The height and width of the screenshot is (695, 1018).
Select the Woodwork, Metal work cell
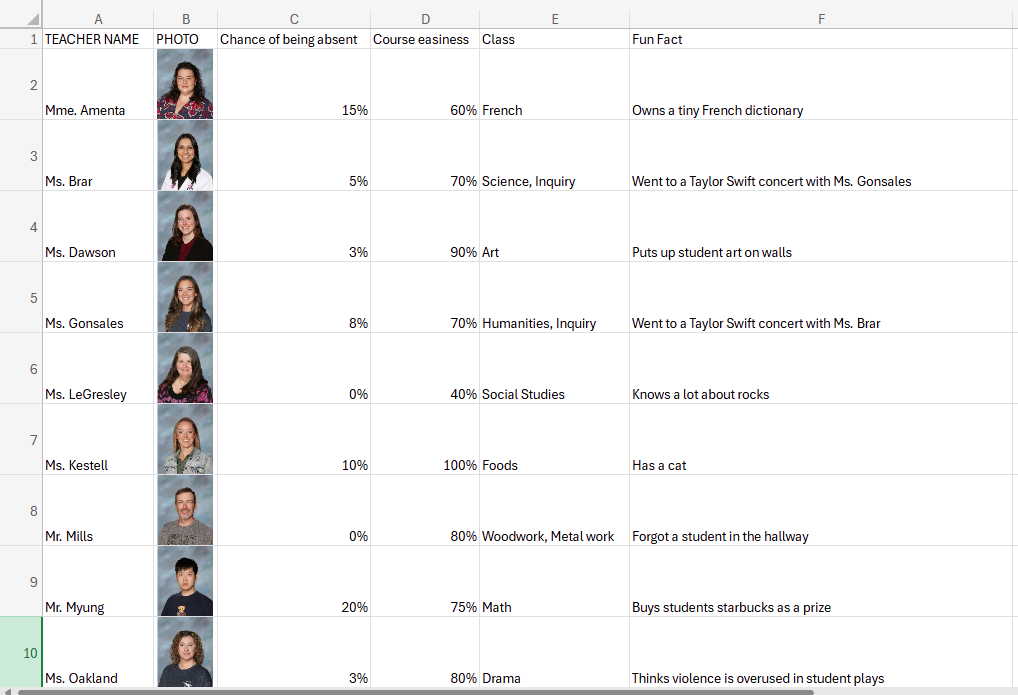pos(554,510)
